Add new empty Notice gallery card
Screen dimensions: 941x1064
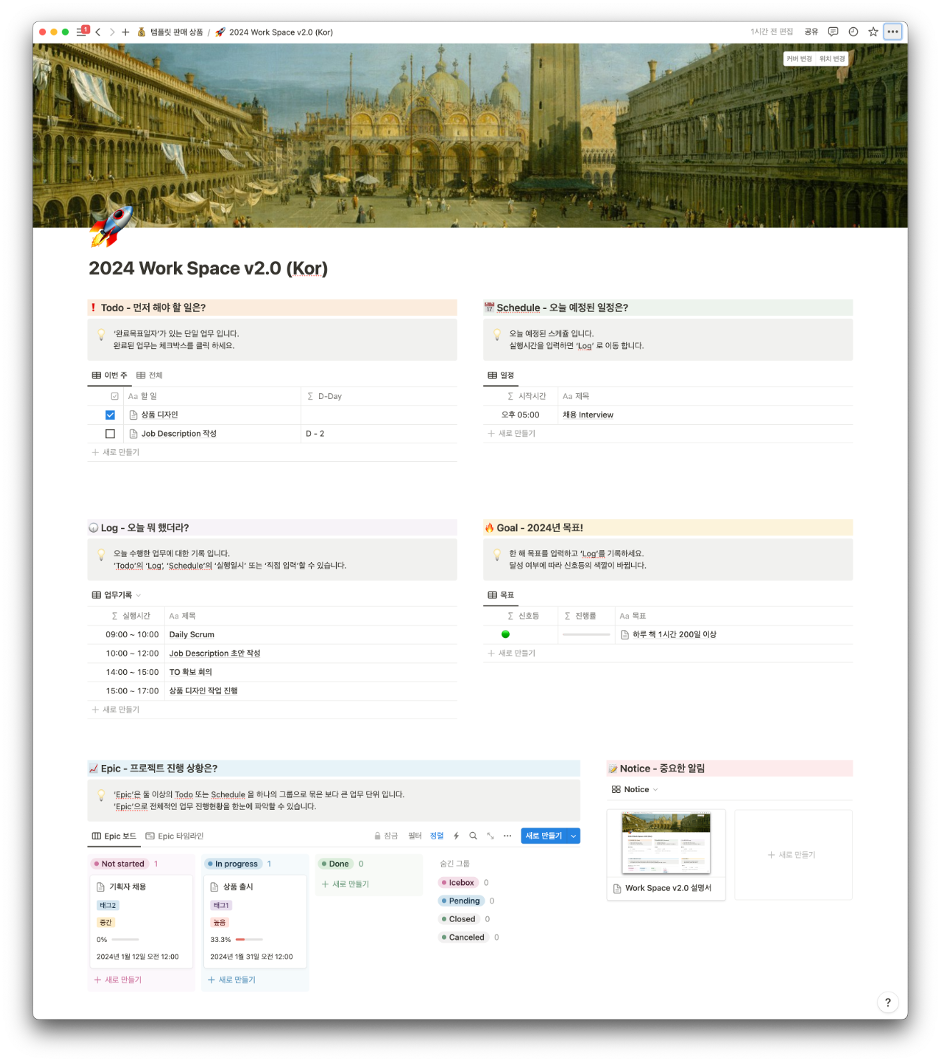pyautogui.click(x=793, y=855)
